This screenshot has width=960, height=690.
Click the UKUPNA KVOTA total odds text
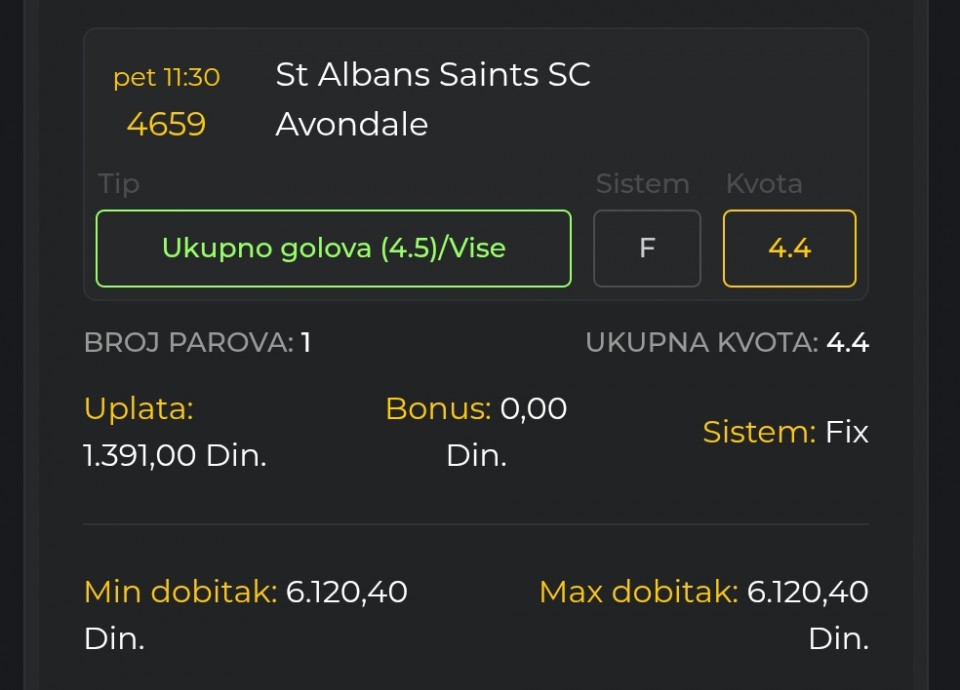[727, 343]
